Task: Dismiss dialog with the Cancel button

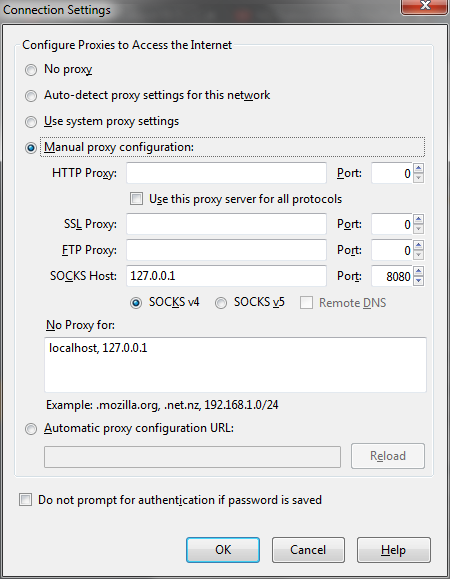Action: click(x=308, y=550)
